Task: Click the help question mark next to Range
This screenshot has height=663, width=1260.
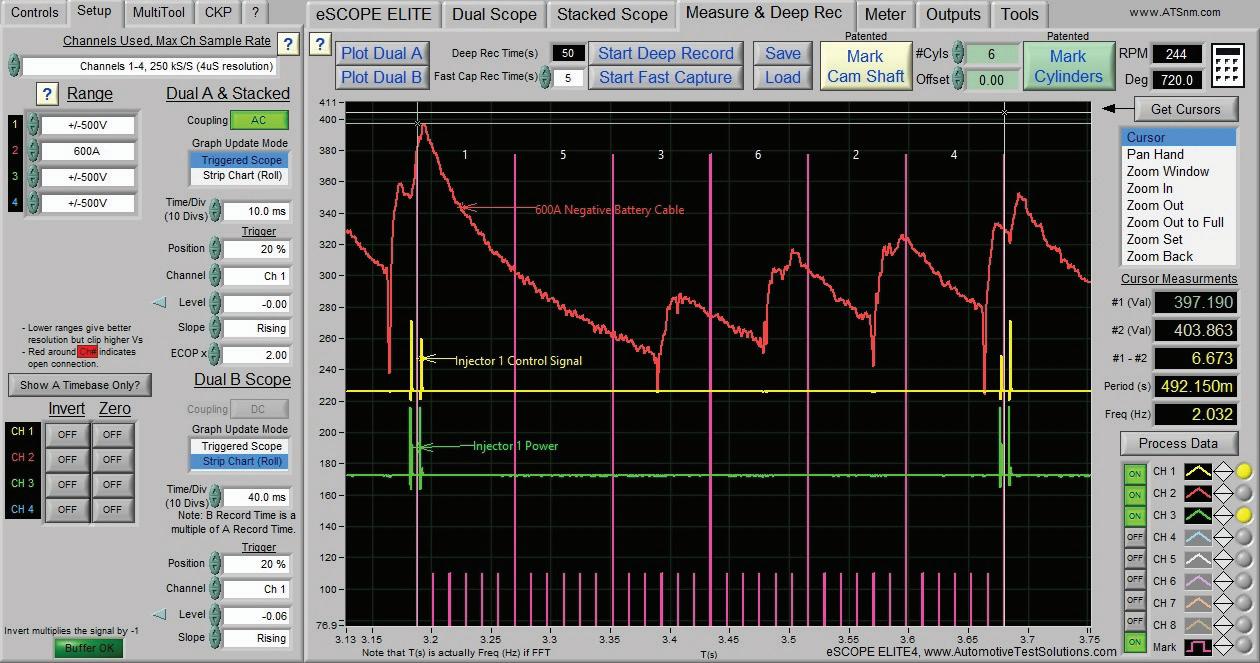Action: [47, 94]
